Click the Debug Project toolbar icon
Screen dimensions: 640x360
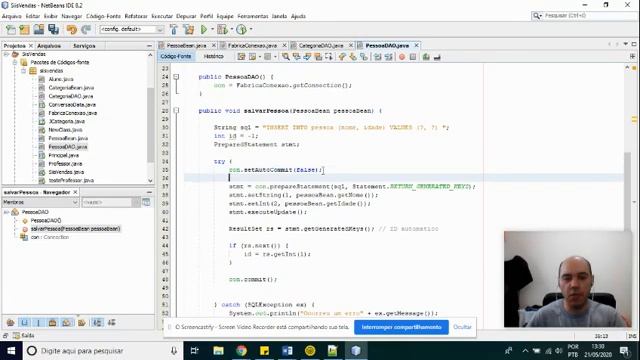pyautogui.click(x=222, y=29)
